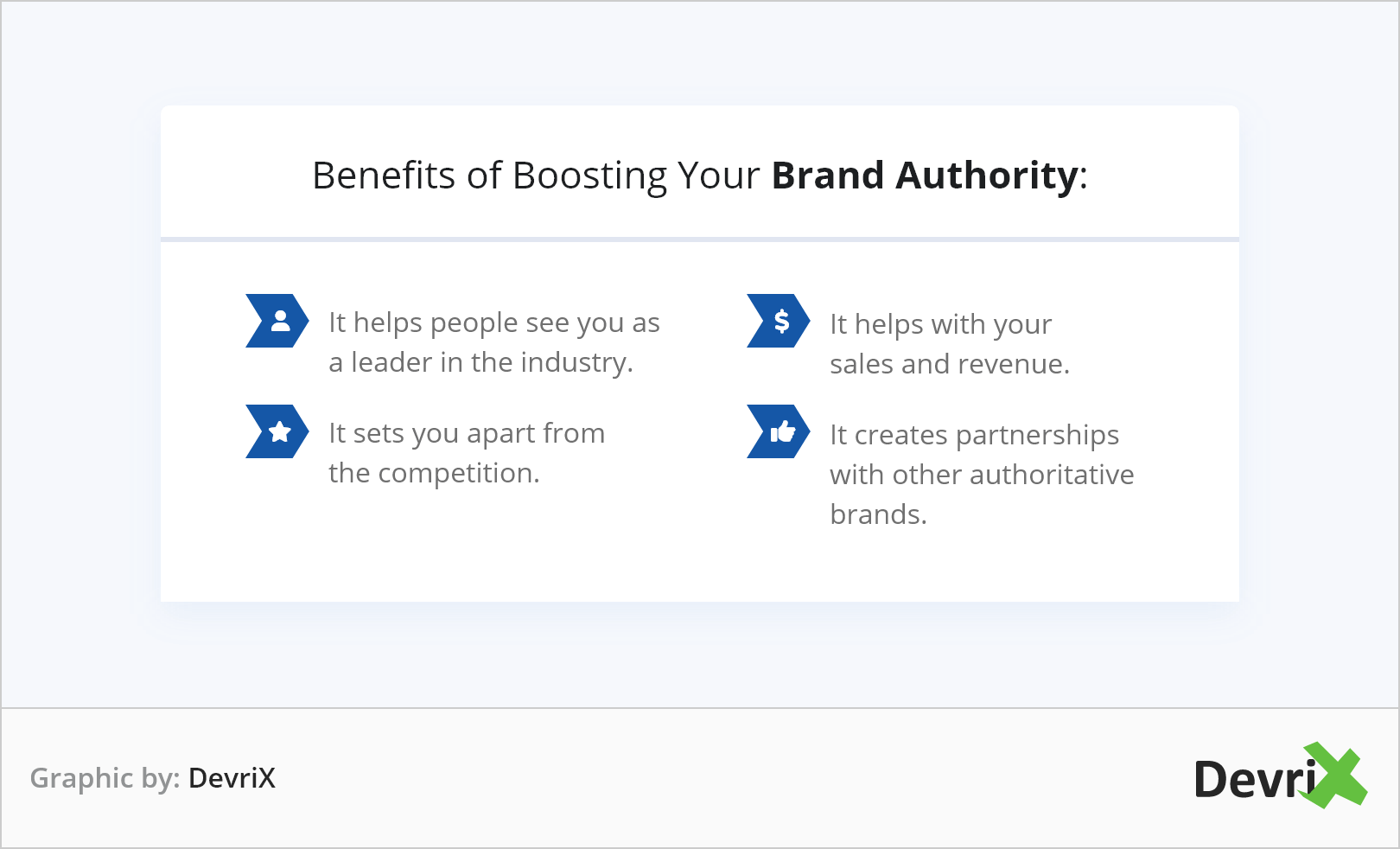The width and height of the screenshot is (1400, 849).
Task: Select the "It helps people see you as" line
Action: 493,322
